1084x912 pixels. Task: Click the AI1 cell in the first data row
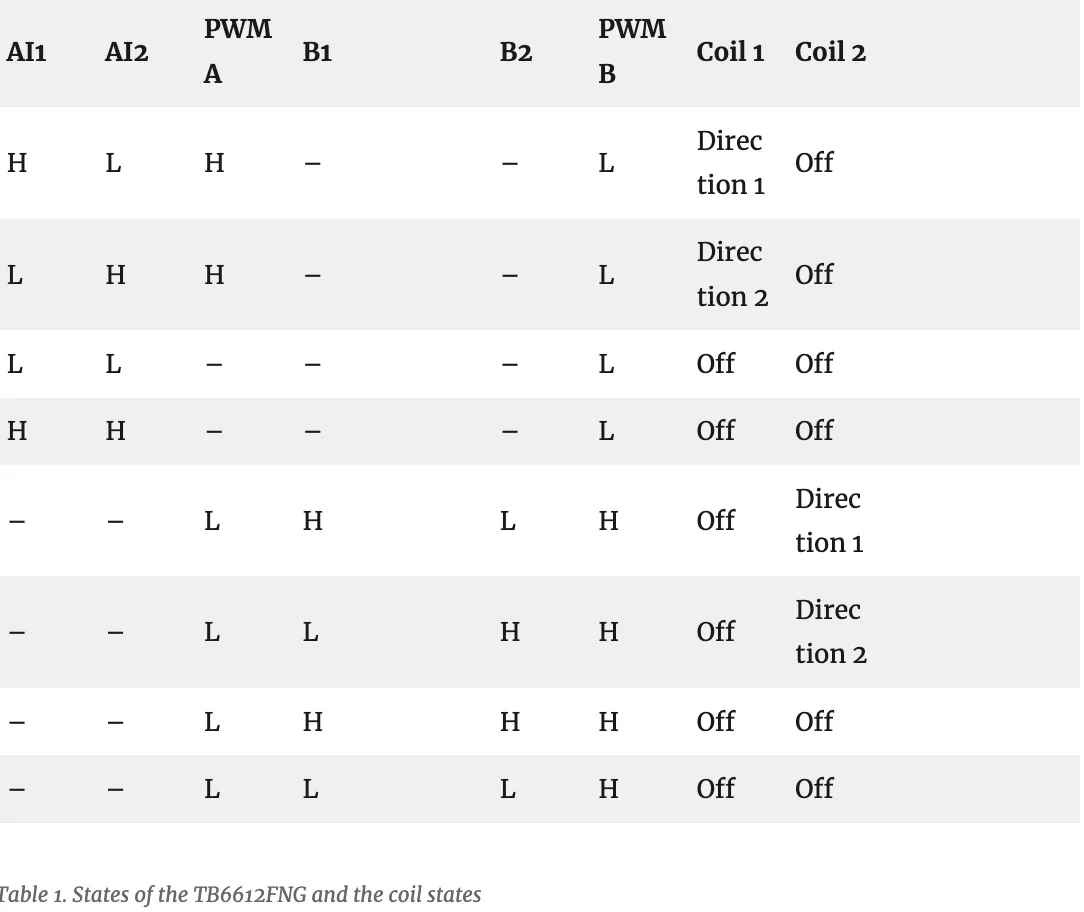(17, 163)
